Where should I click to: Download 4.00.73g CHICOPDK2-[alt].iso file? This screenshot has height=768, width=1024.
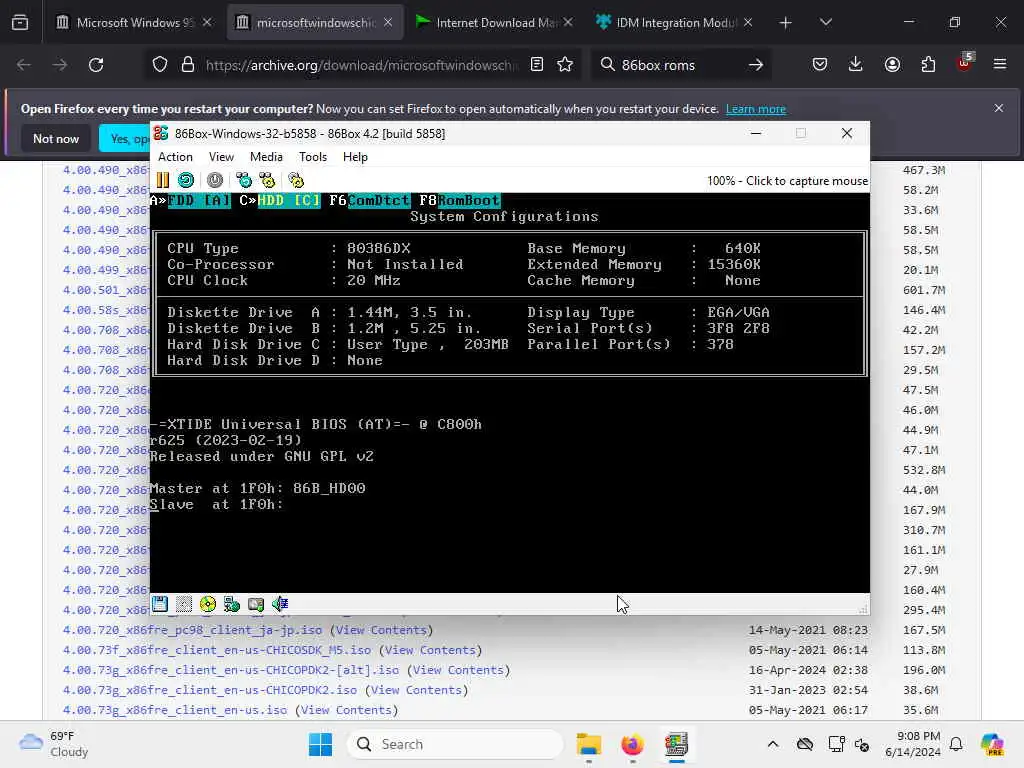[231, 670]
